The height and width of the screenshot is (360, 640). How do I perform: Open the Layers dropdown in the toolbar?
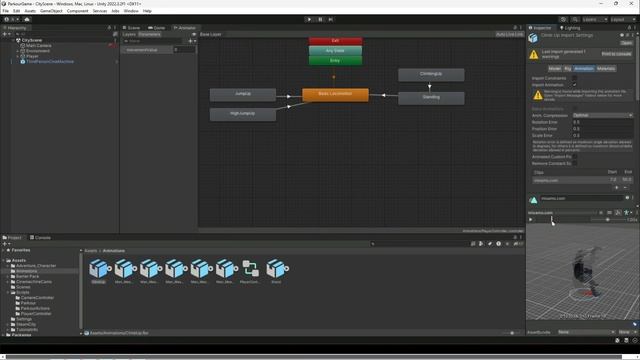point(594,19)
